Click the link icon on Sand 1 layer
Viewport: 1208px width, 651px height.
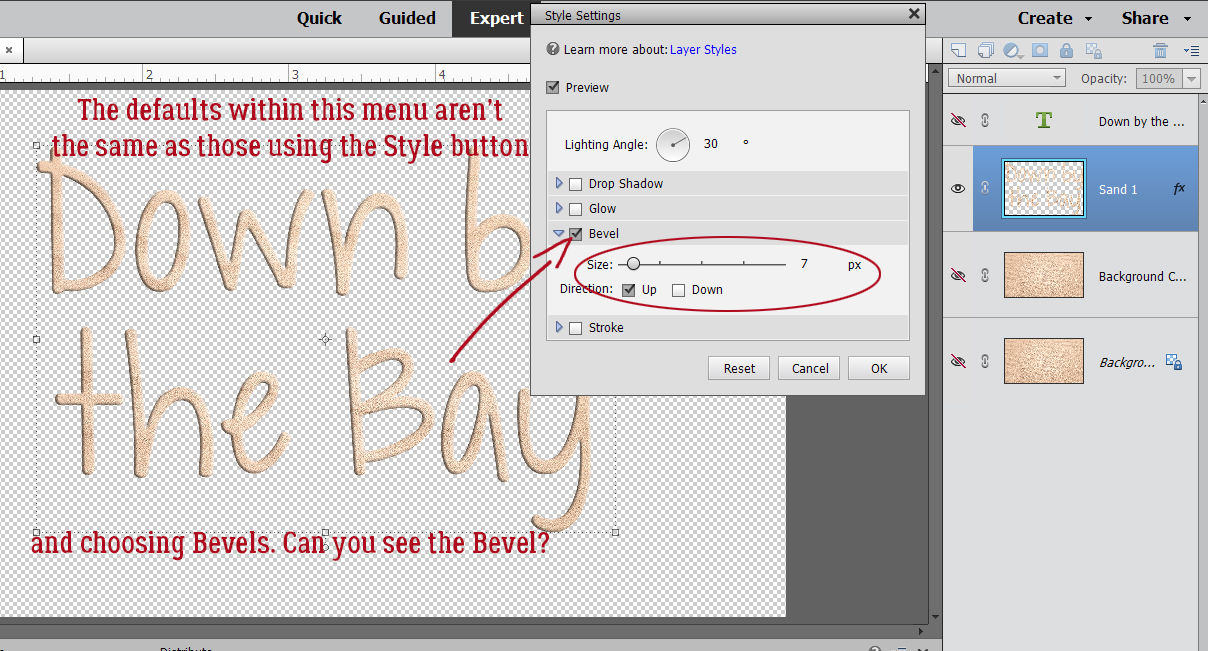tap(985, 188)
